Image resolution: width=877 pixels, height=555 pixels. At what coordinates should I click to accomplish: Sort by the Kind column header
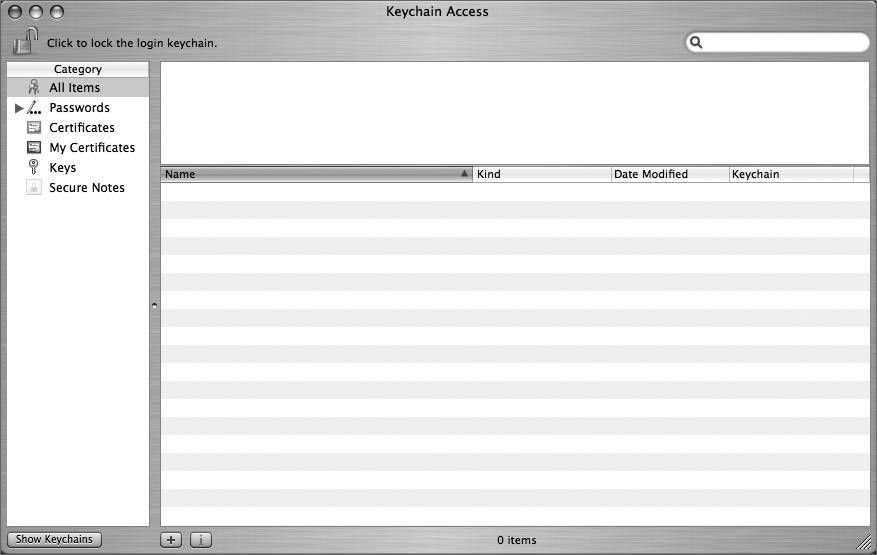click(x=542, y=174)
